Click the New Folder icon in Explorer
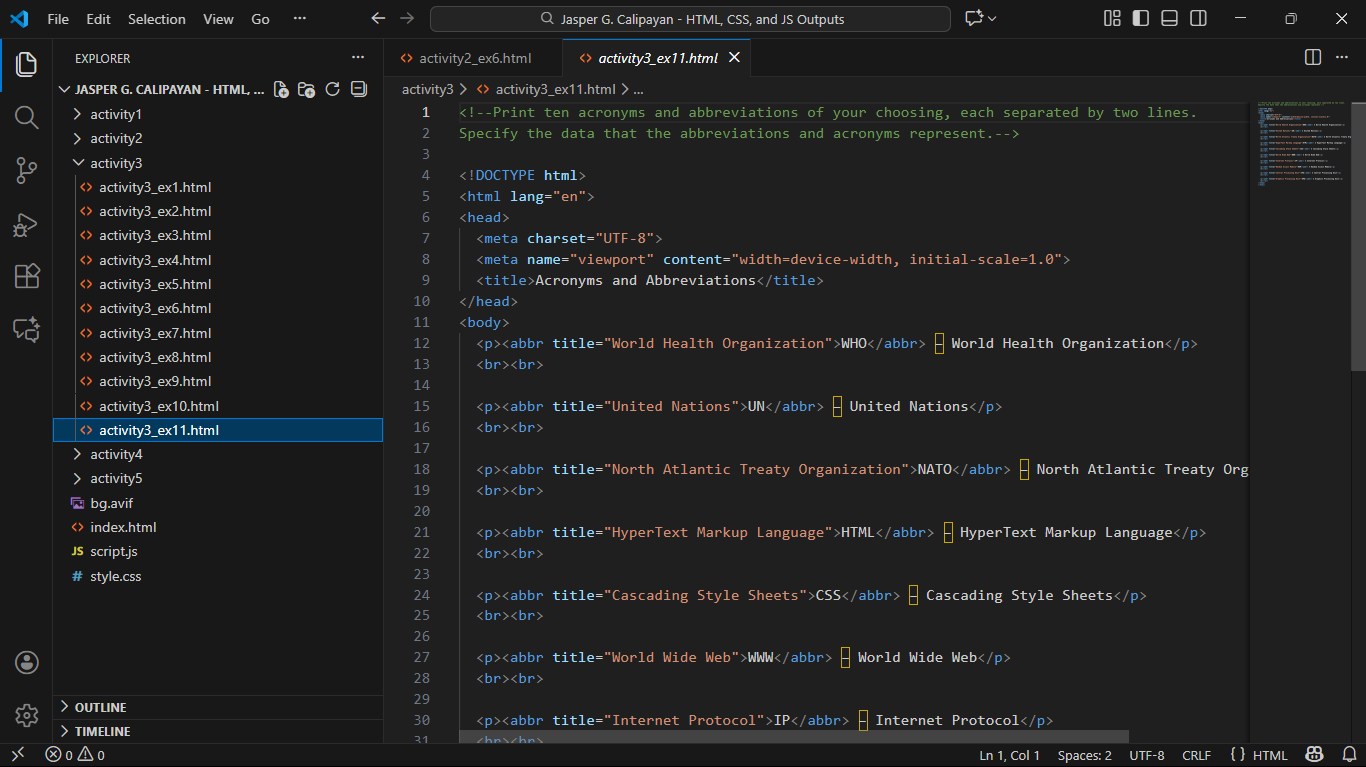This screenshot has width=1366, height=767. (307, 89)
